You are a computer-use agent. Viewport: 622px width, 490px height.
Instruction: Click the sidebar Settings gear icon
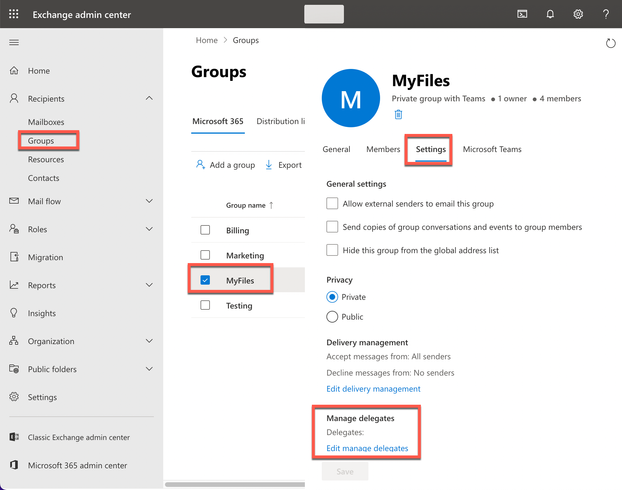point(14,397)
